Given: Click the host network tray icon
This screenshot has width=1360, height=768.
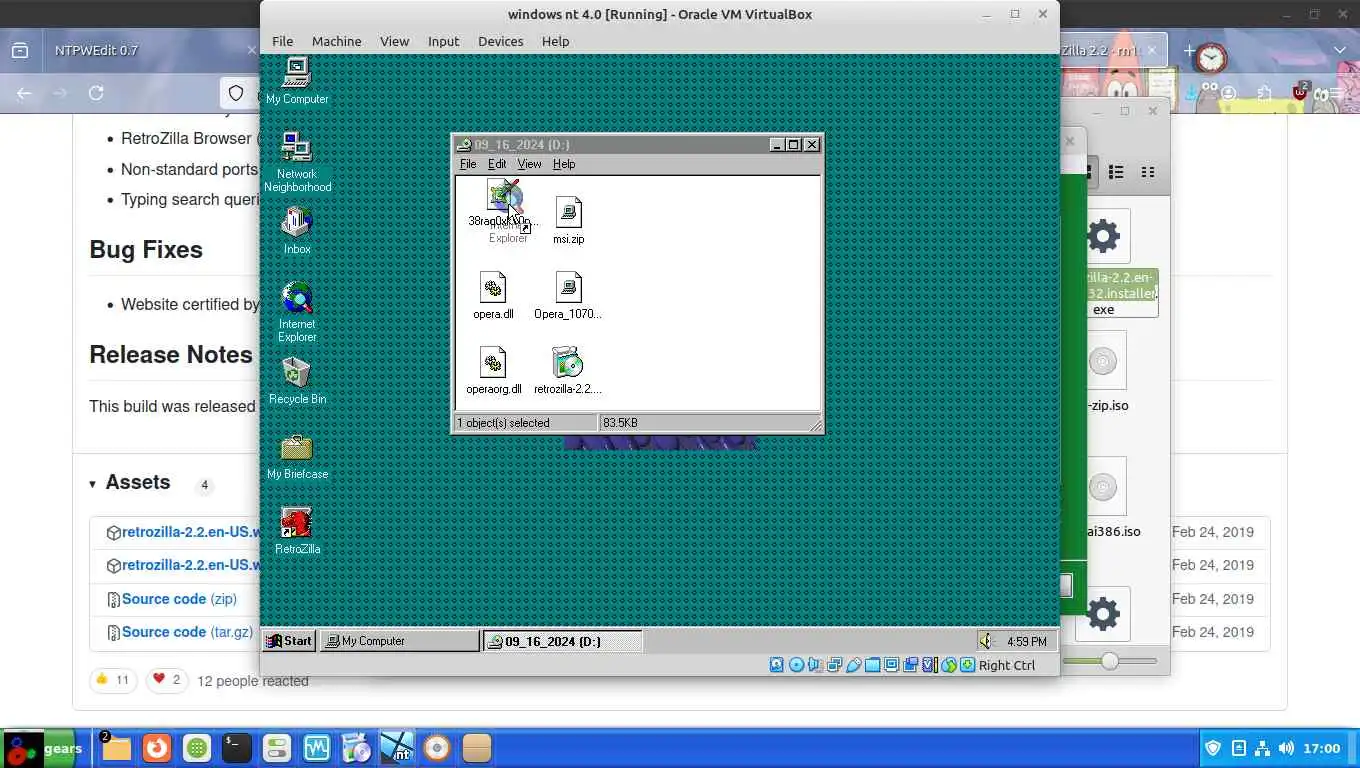Looking at the screenshot, I should coord(1261,748).
